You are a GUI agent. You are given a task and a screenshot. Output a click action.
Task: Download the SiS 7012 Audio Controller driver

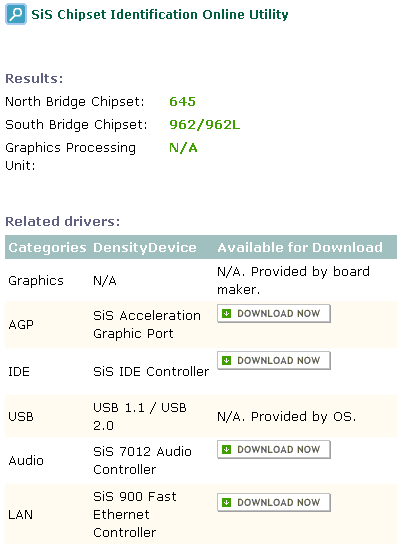(273, 449)
